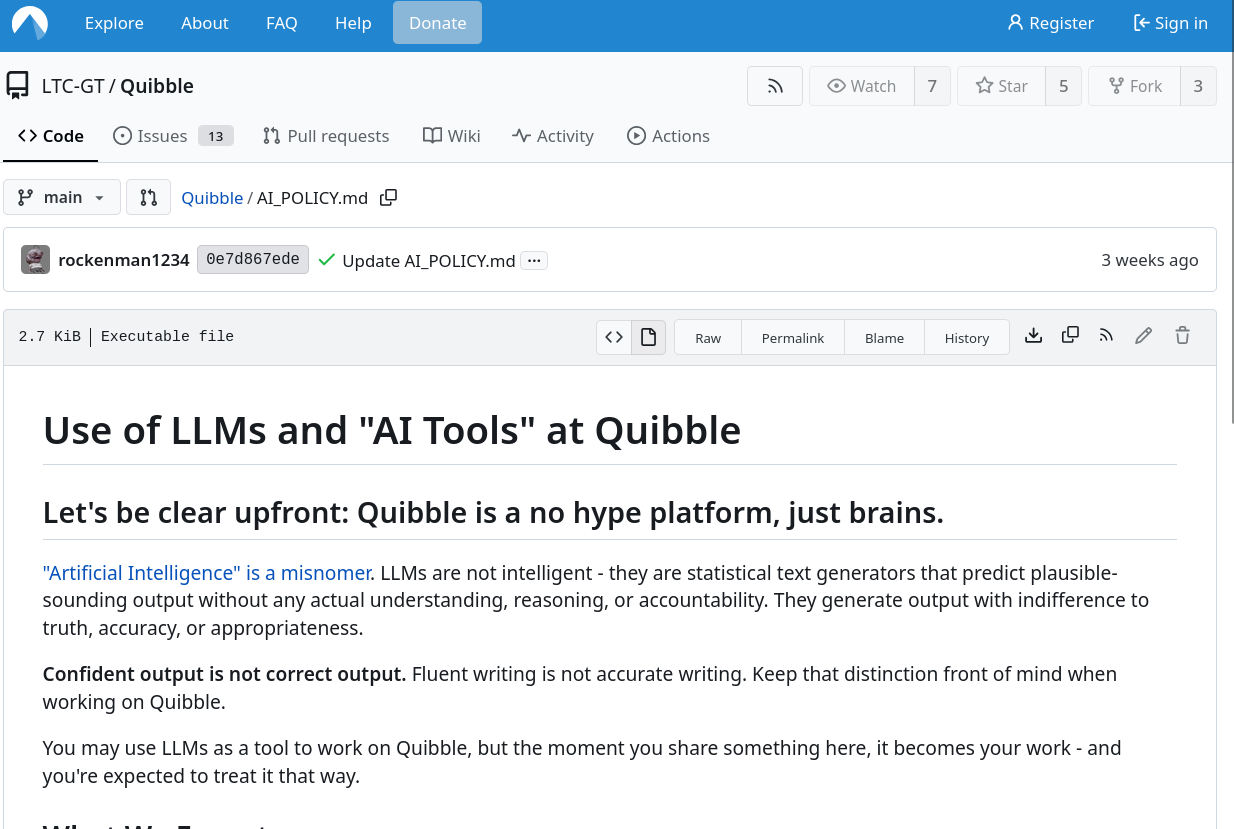The image size is (1234, 829).
Task: Open the Quibble repository title link
Action: click(x=157, y=86)
